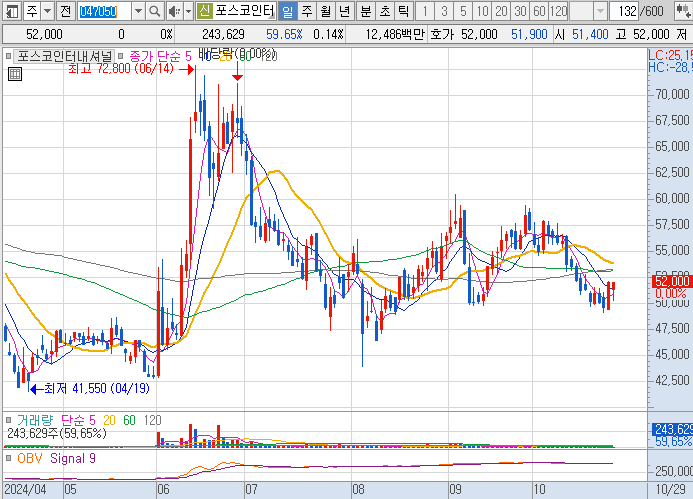Open the dropdown next to the speaker icon
The height and width of the screenshot is (499, 693).
click(188, 11)
